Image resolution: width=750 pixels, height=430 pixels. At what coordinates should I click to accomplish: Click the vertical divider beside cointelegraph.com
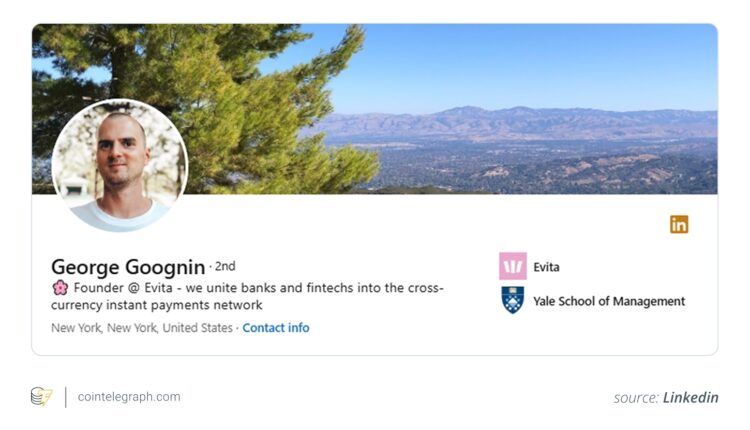click(x=66, y=397)
